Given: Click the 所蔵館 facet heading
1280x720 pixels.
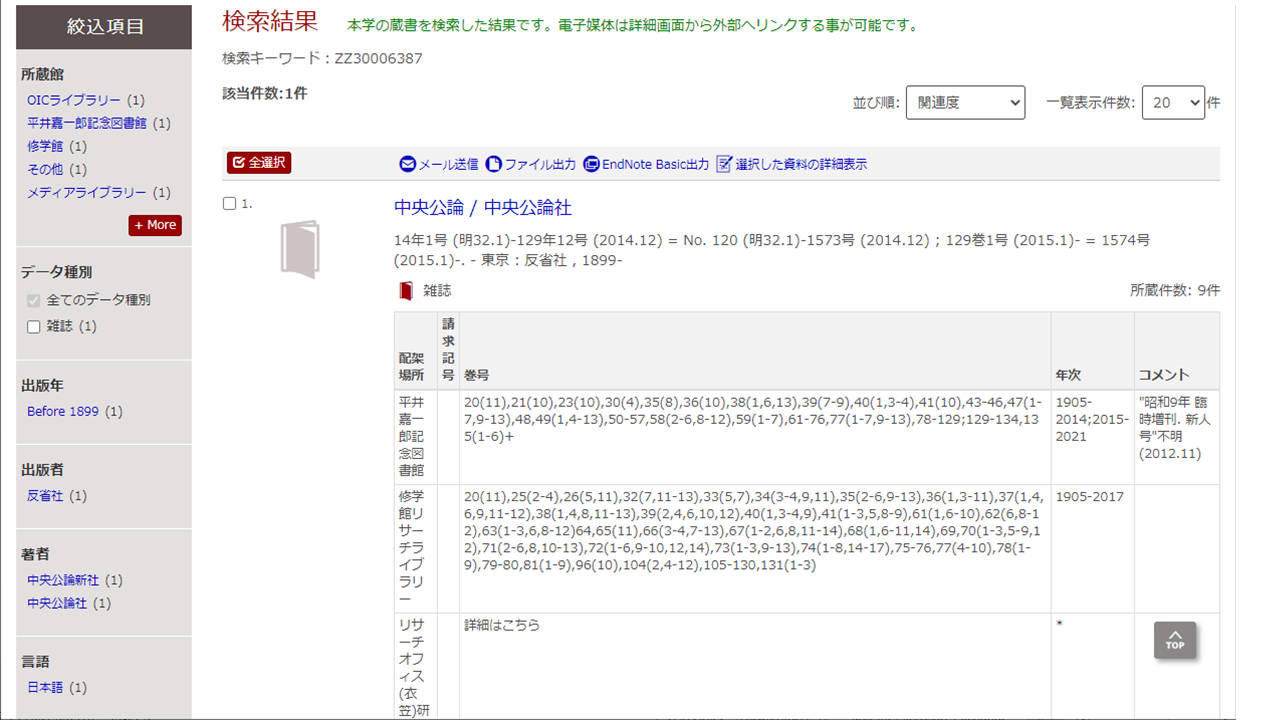Looking at the screenshot, I should (x=42, y=74).
